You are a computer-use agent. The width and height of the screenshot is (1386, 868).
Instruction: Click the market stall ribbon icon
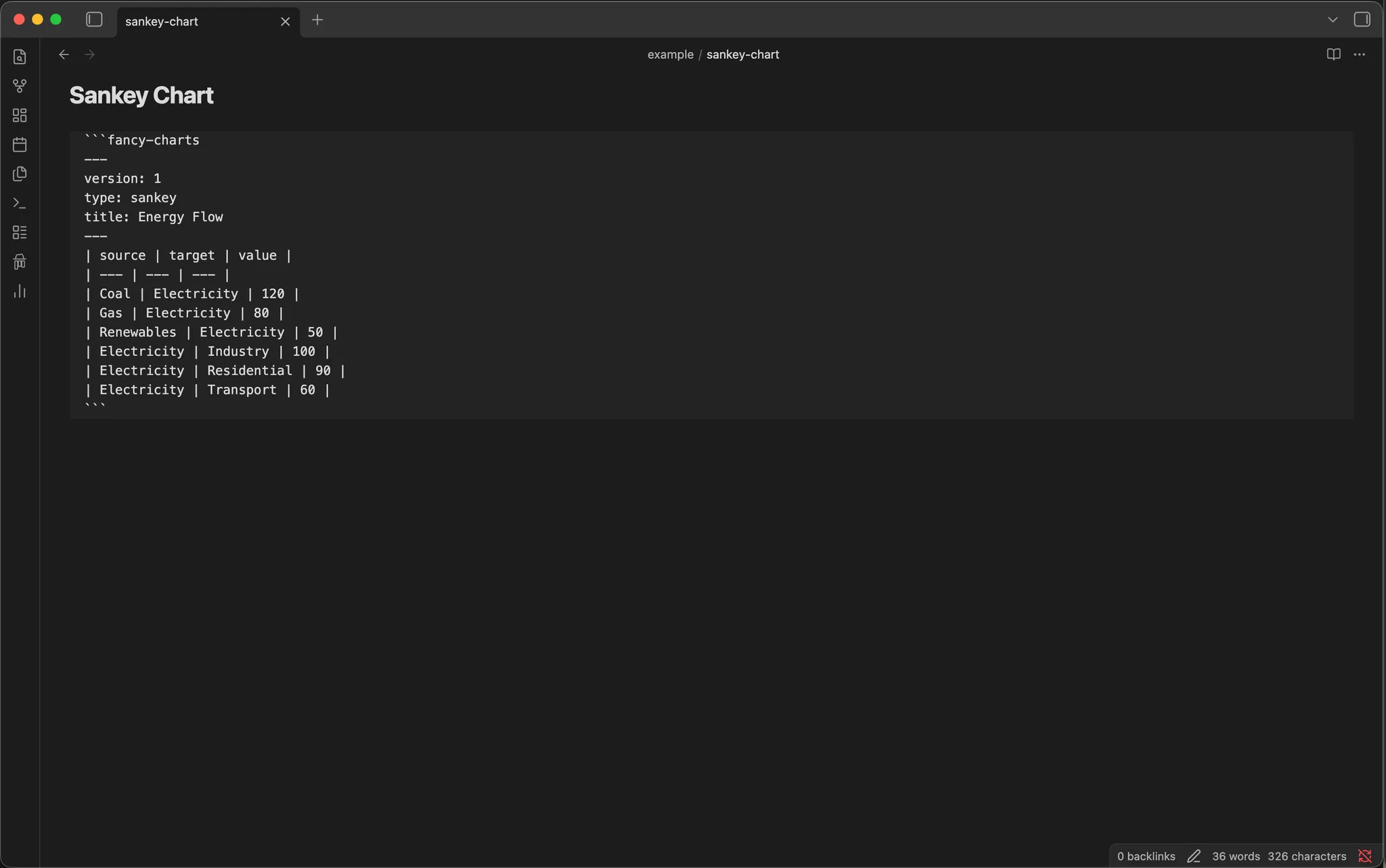point(20,262)
